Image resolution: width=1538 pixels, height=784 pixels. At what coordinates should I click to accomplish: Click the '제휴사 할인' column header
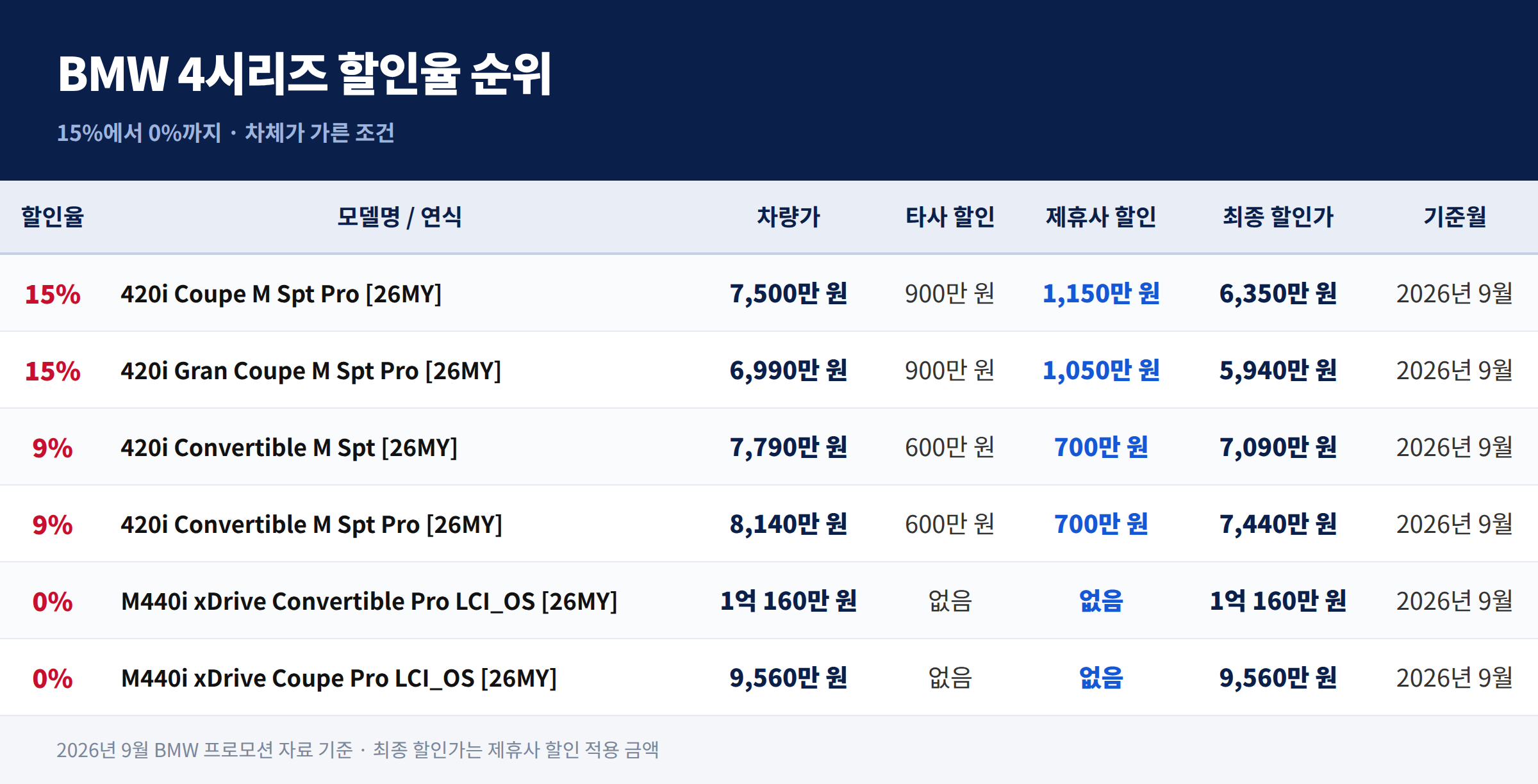[x=1101, y=216]
